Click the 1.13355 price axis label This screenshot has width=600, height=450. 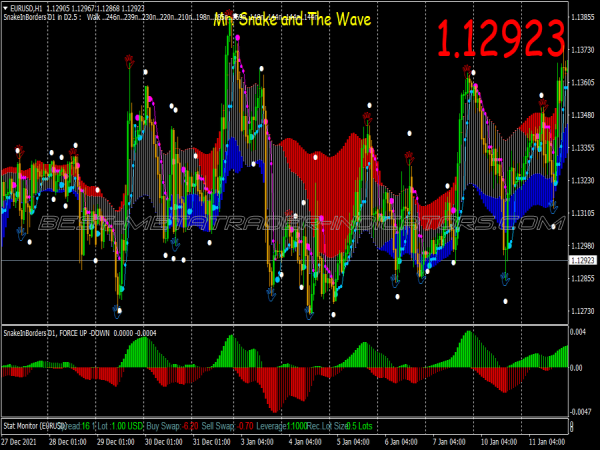click(583, 148)
